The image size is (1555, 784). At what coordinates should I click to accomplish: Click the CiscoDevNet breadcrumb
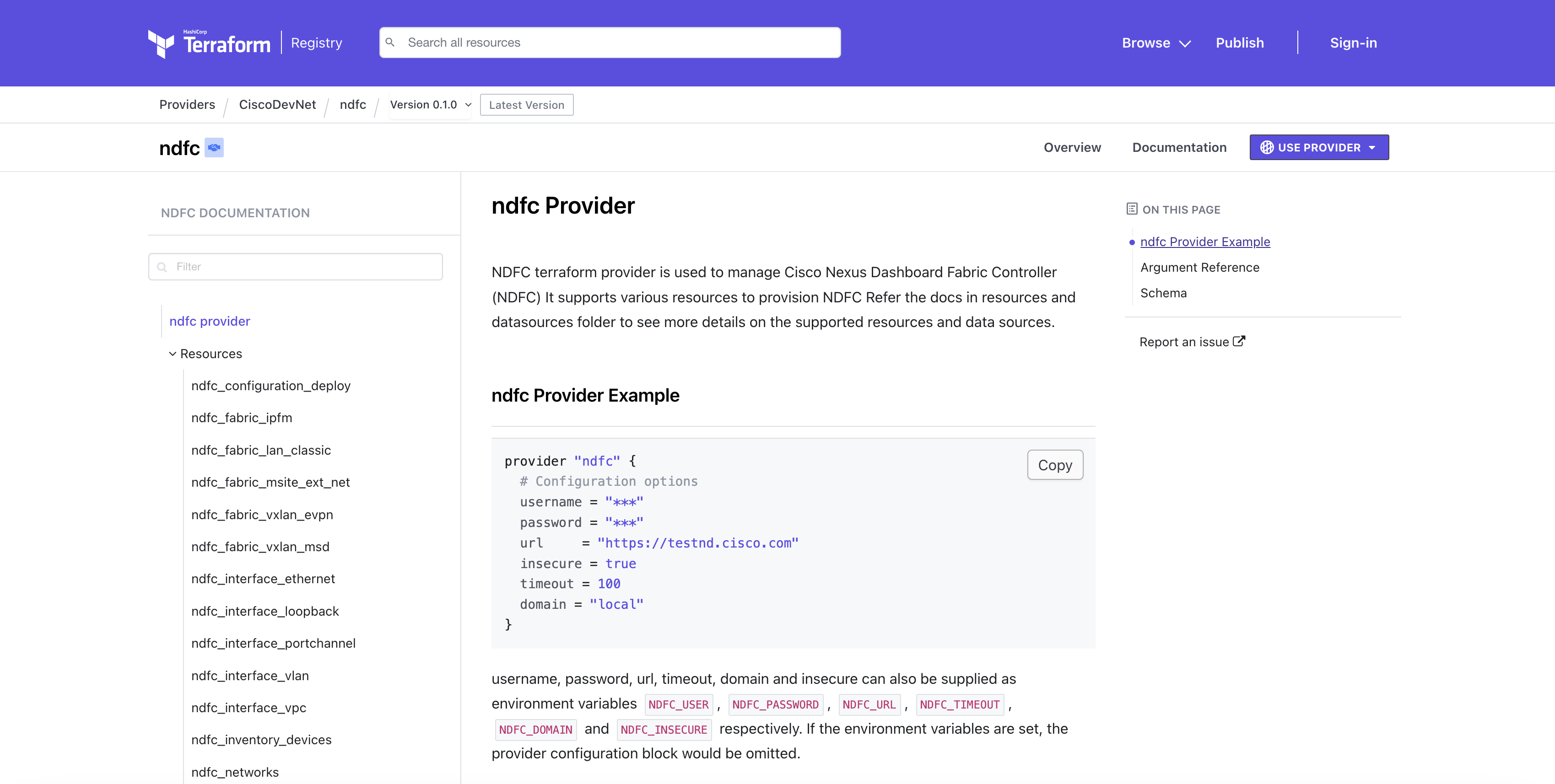(x=277, y=105)
